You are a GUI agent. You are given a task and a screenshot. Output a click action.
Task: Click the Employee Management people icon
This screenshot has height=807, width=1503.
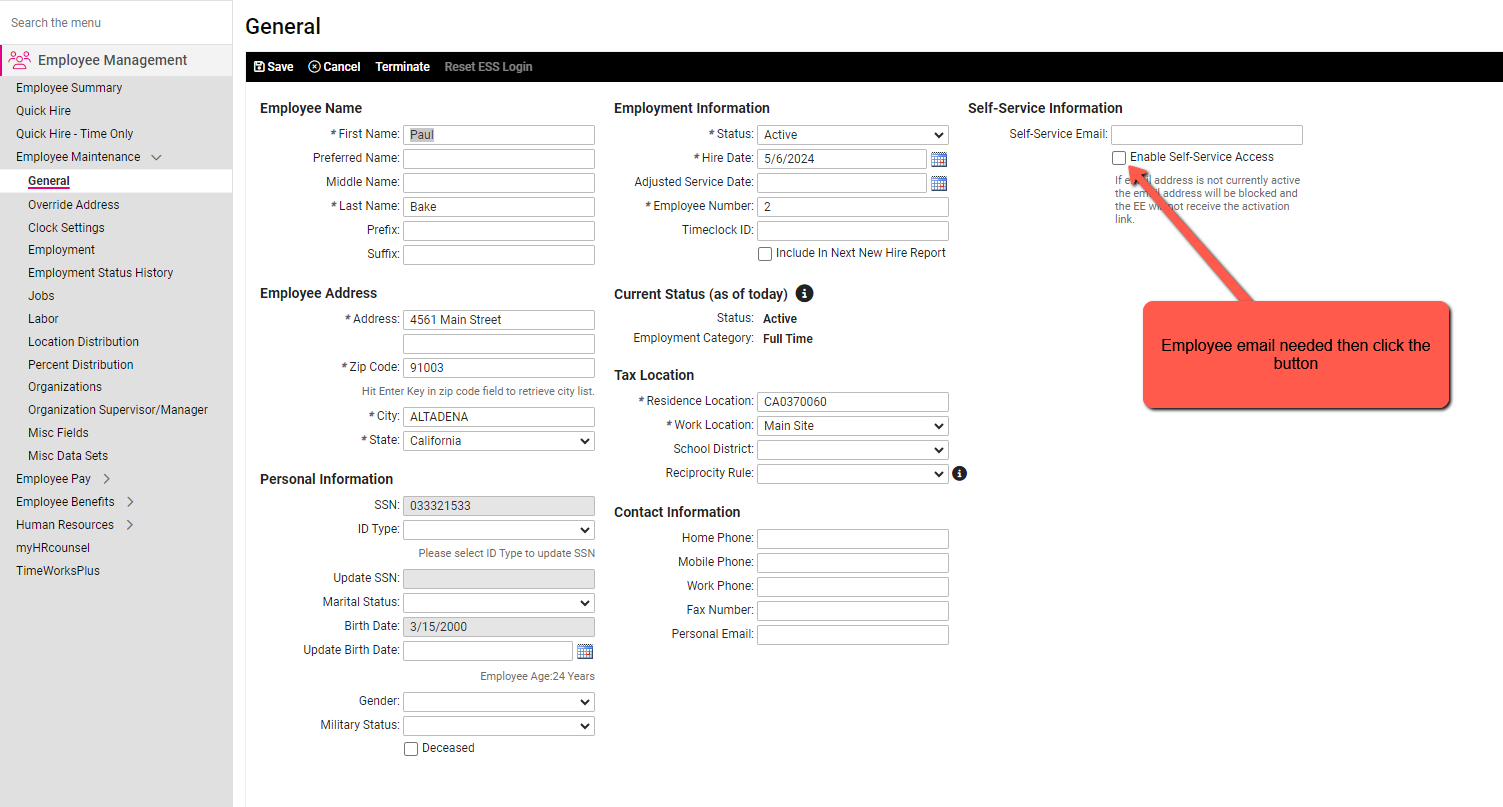click(18, 60)
